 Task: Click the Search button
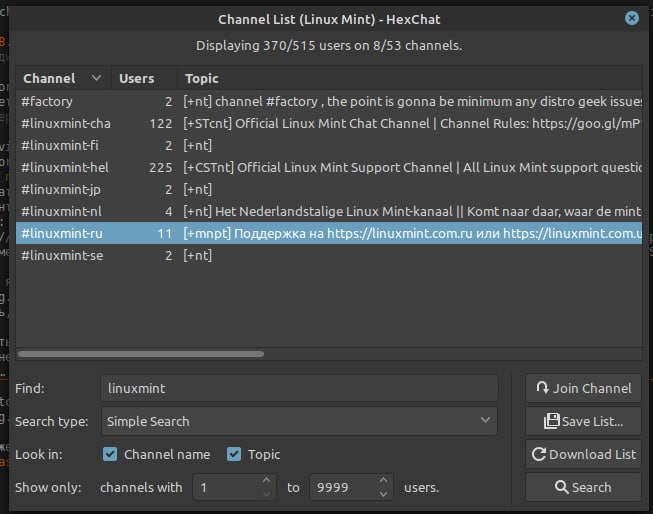583,487
